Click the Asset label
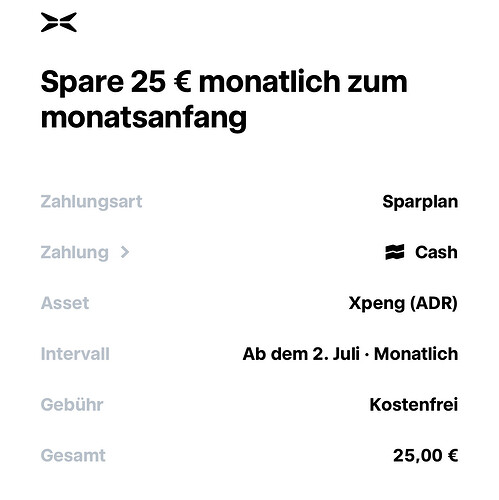The height and width of the screenshot is (500, 499). tap(65, 303)
